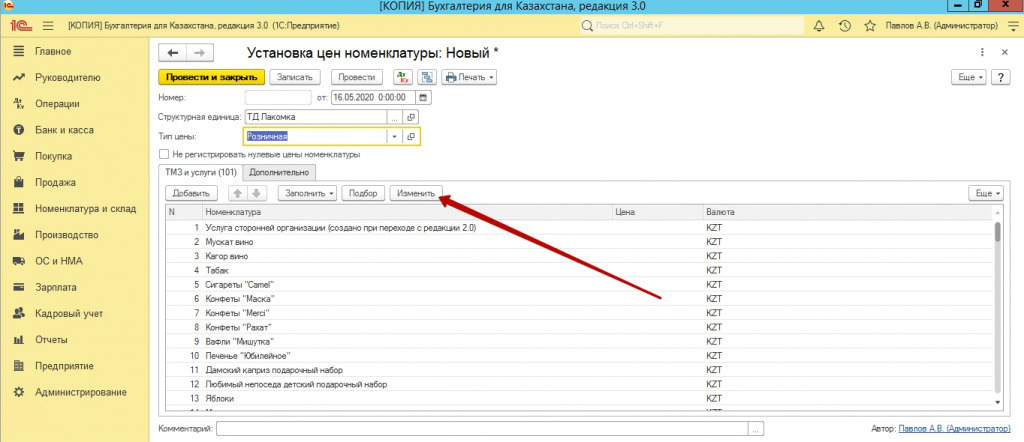1024x442 pixels.
Task: Open Покупка section
Action: pos(54,156)
